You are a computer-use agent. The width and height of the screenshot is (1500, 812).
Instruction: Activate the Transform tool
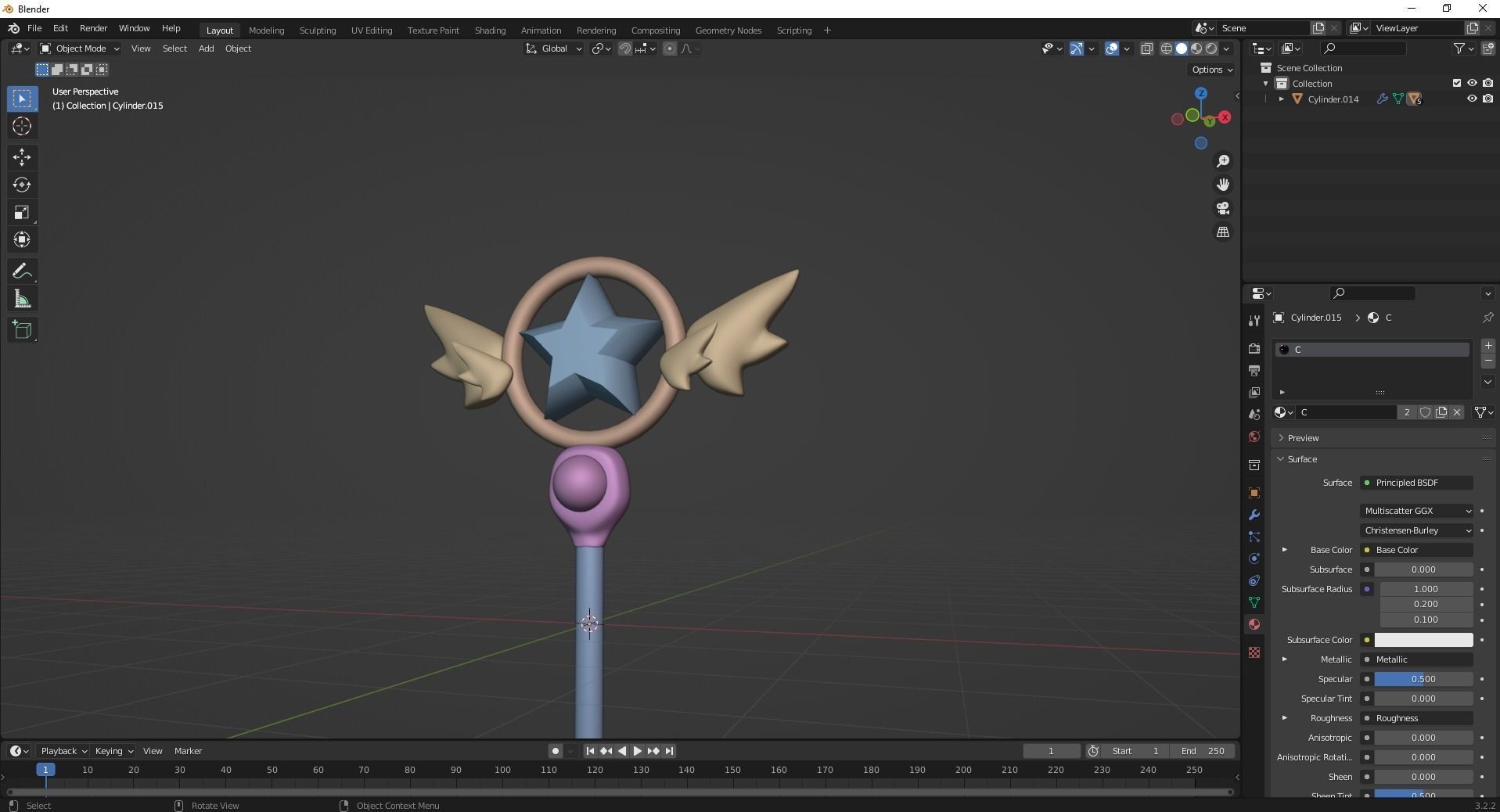tap(22, 239)
